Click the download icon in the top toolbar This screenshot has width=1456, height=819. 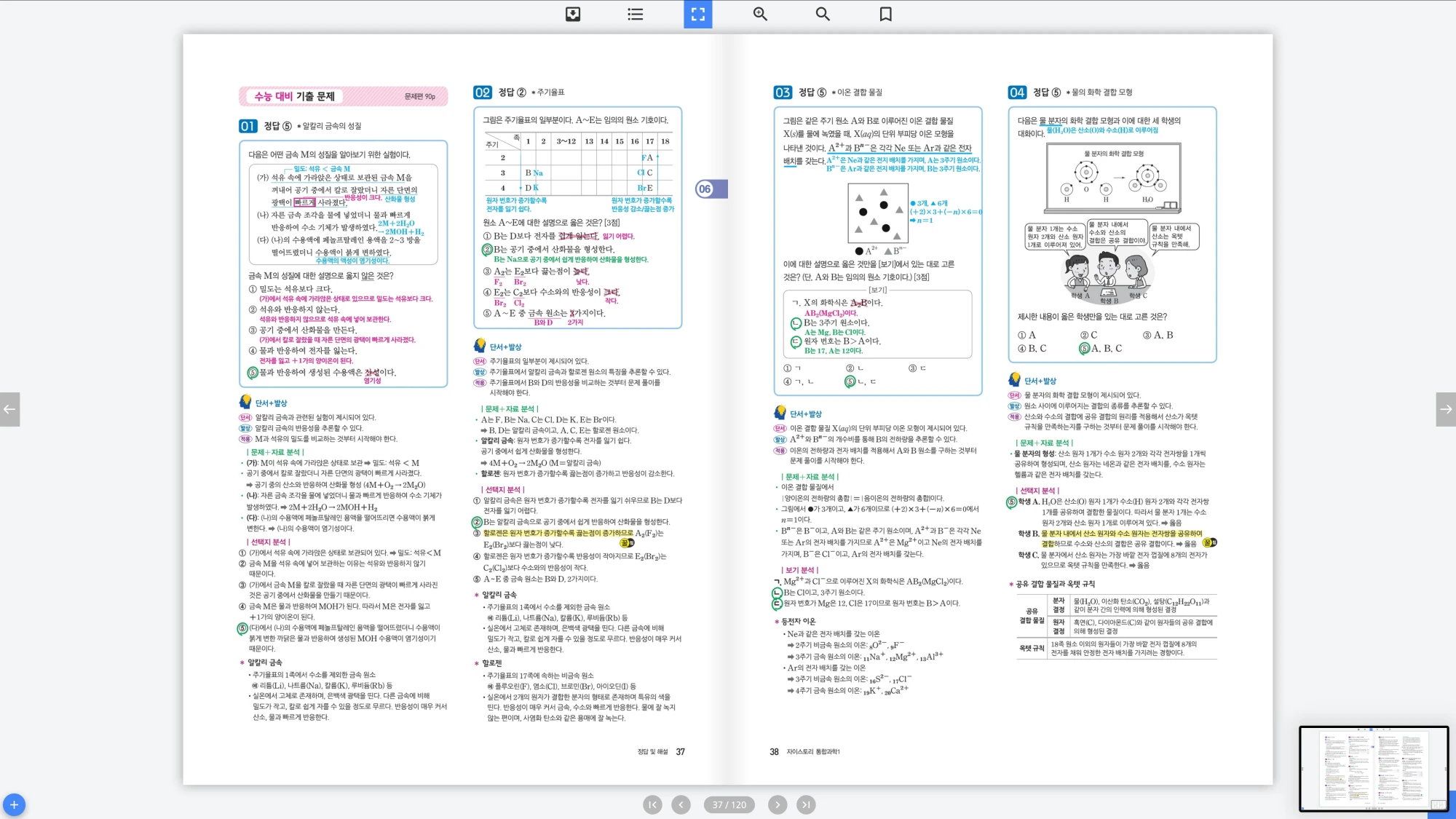573,14
